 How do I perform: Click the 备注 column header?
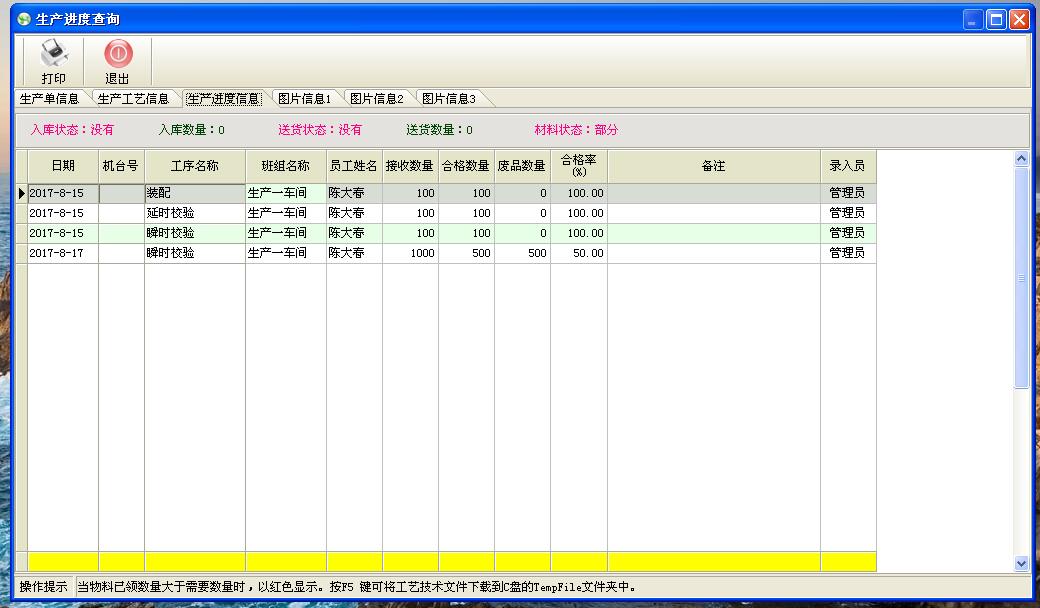point(713,166)
